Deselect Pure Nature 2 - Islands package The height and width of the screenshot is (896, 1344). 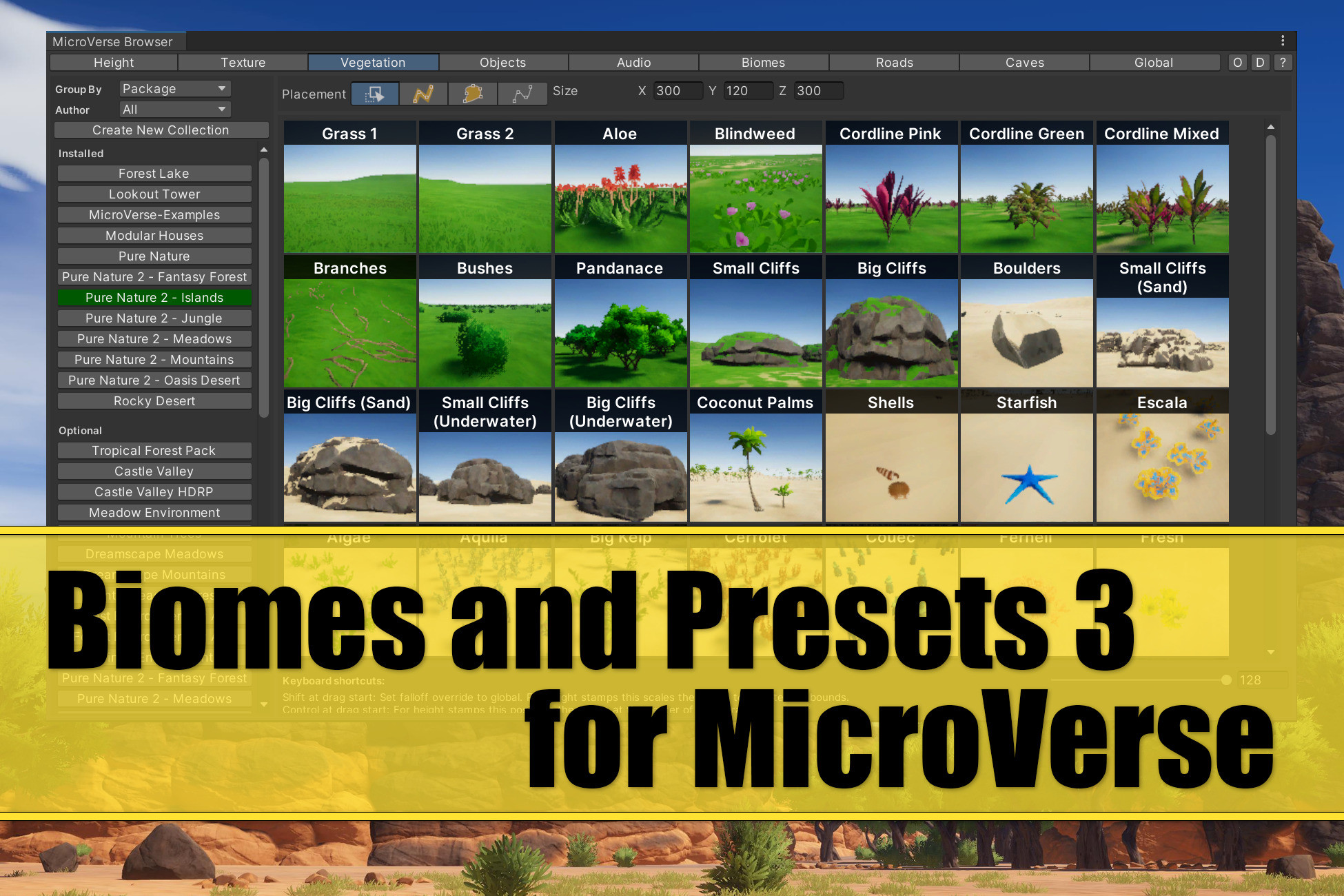[x=154, y=298]
